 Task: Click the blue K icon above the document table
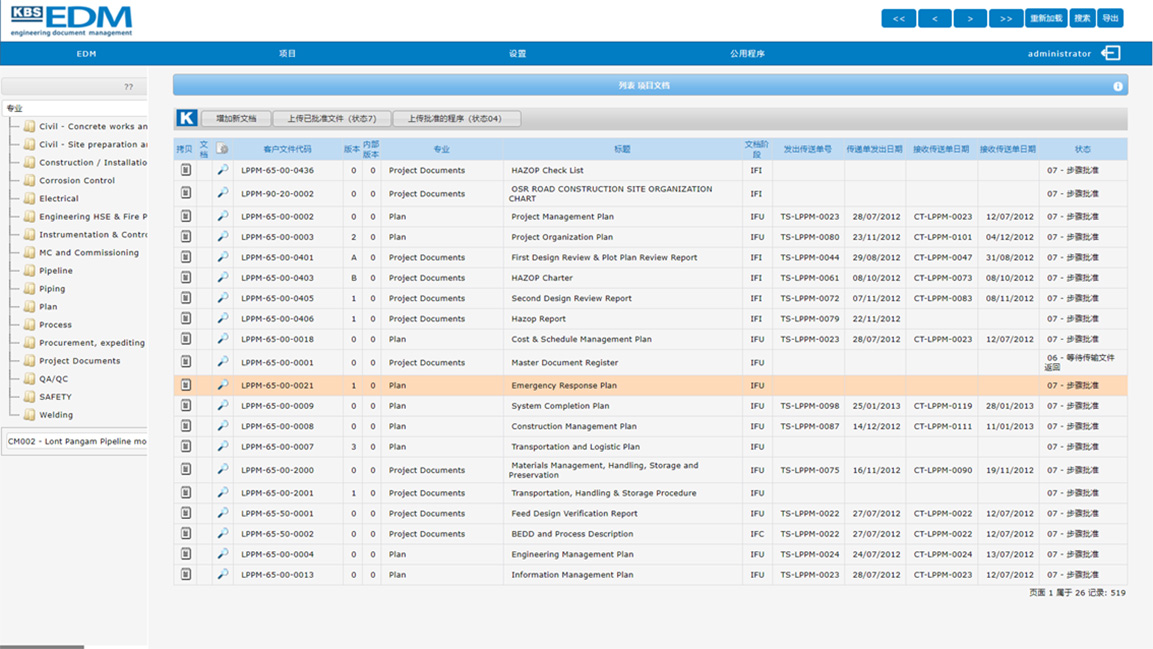click(186, 117)
